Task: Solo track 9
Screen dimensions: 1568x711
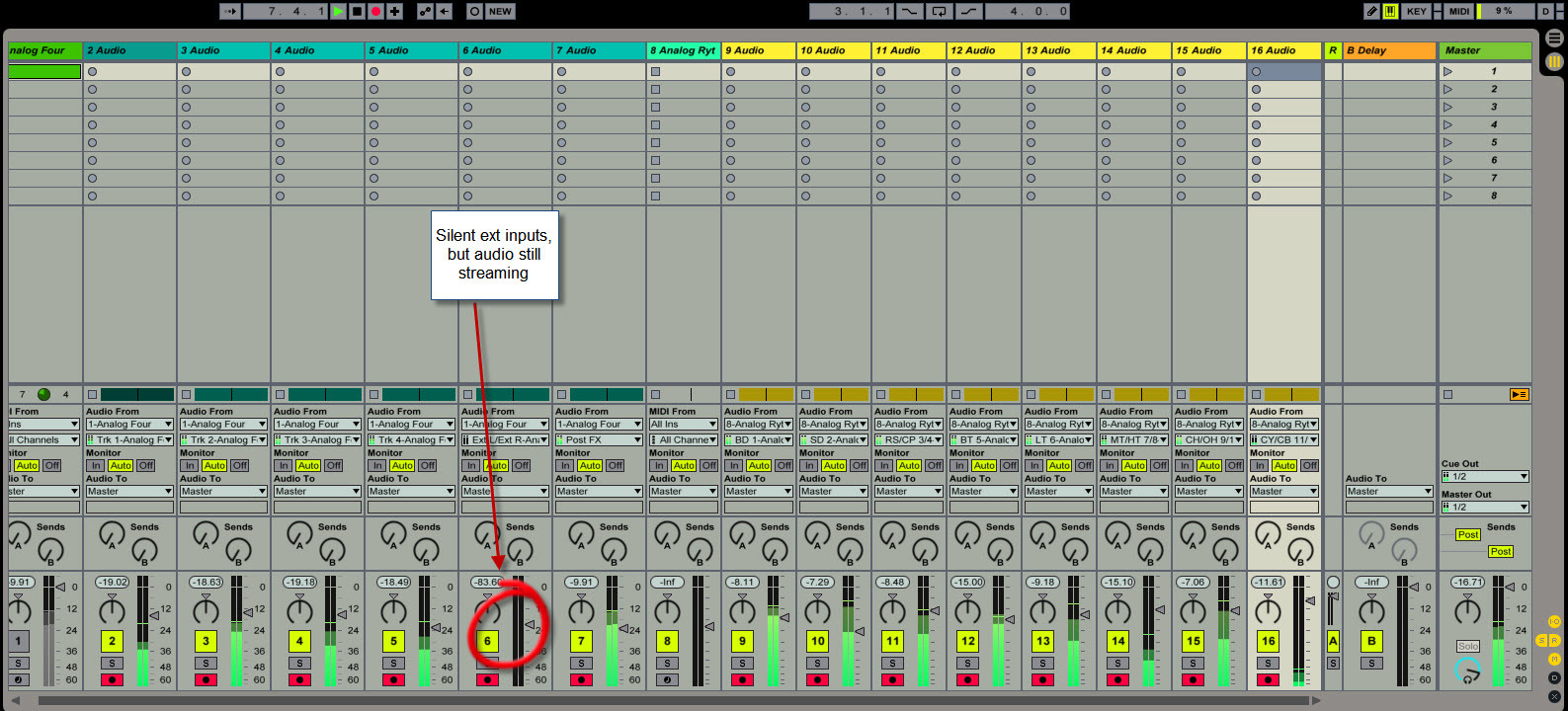Action: click(x=742, y=663)
